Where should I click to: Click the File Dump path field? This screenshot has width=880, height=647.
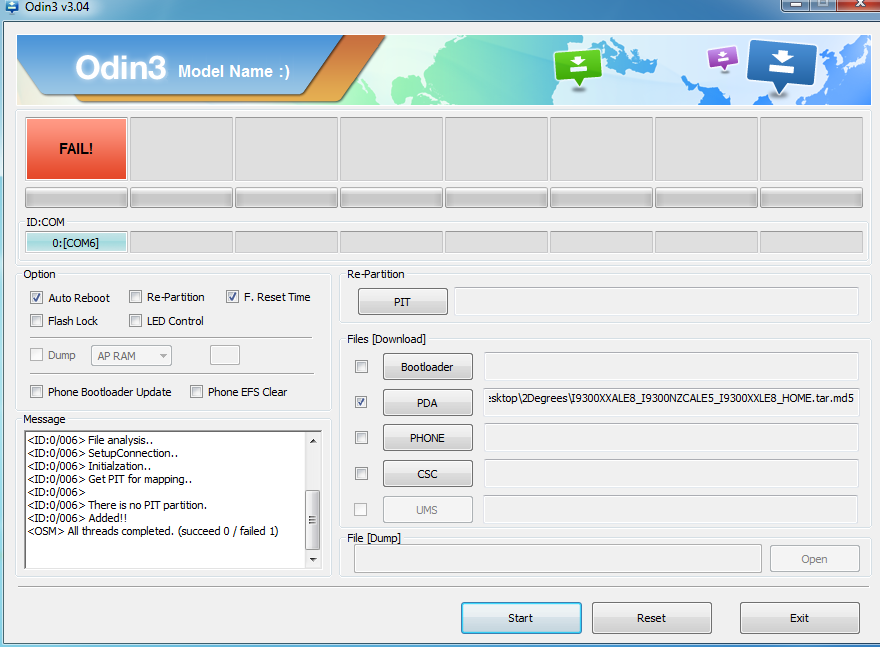pyautogui.click(x=558, y=558)
